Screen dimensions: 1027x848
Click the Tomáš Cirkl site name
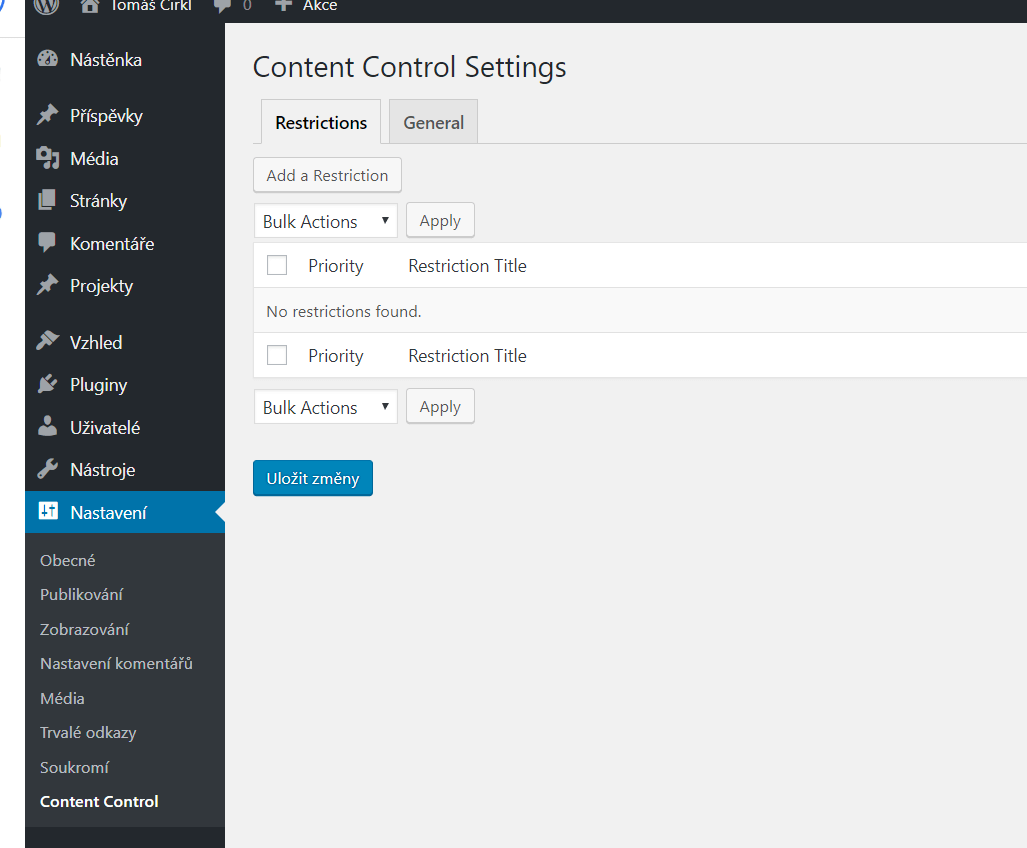151,6
